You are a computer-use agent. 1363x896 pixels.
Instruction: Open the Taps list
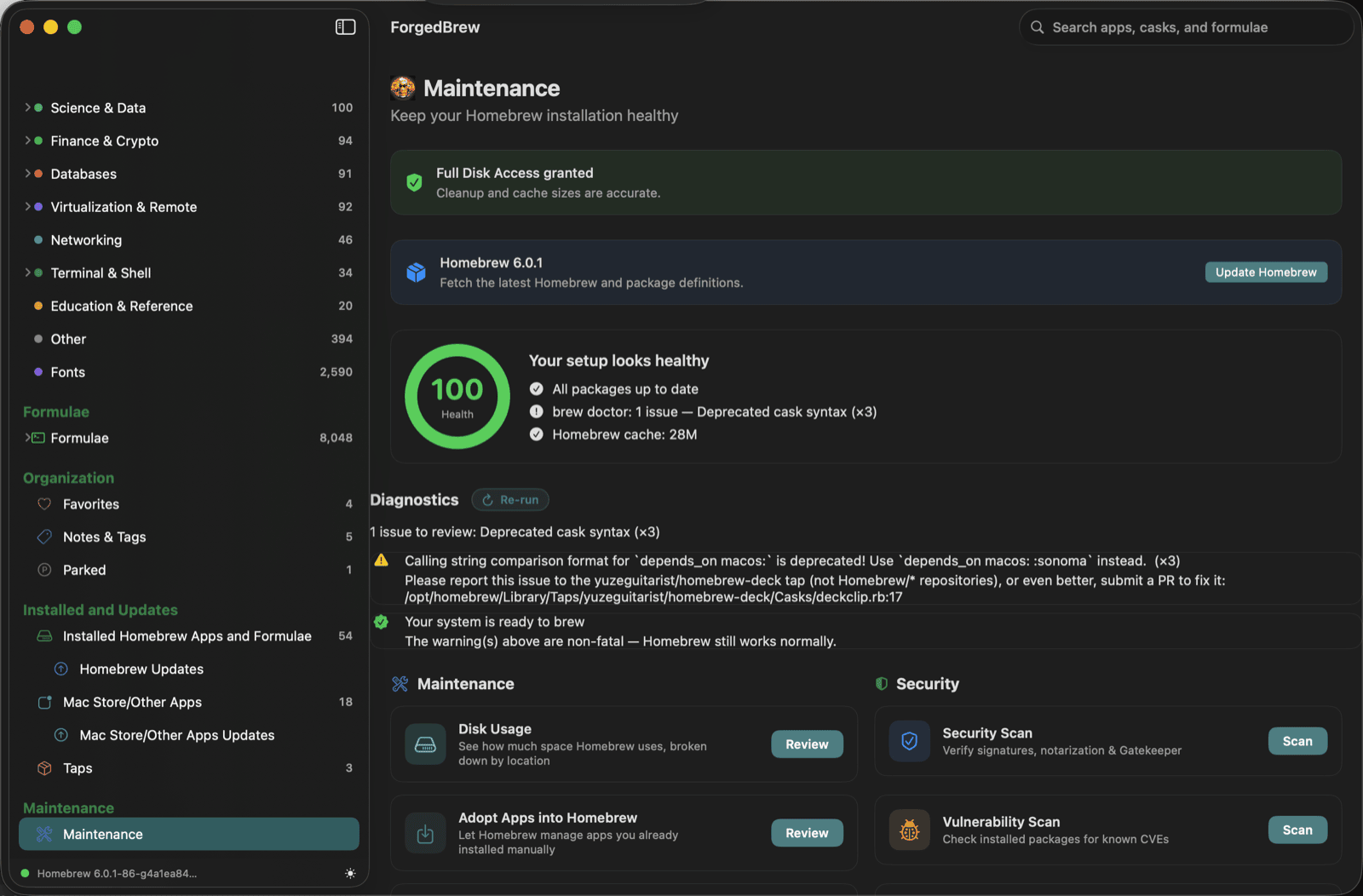pyautogui.click(x=189, y=768)
